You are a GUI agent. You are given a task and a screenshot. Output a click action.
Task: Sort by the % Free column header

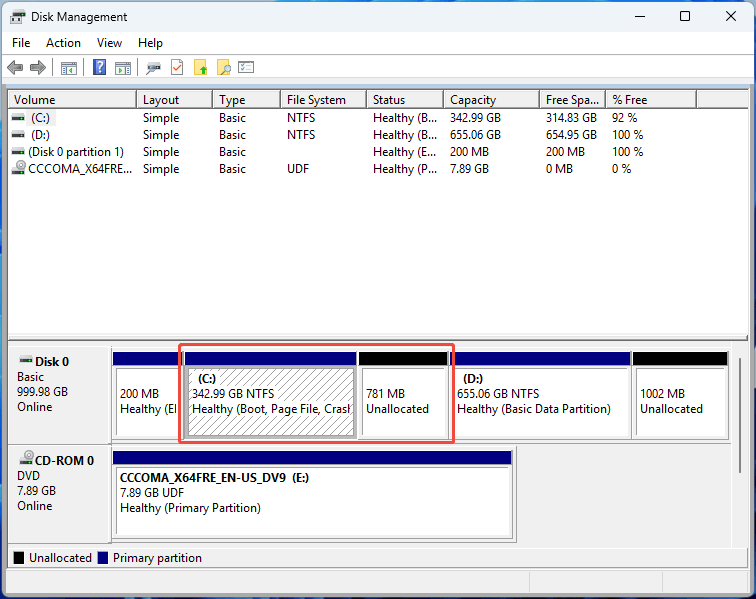coord(651,100)
